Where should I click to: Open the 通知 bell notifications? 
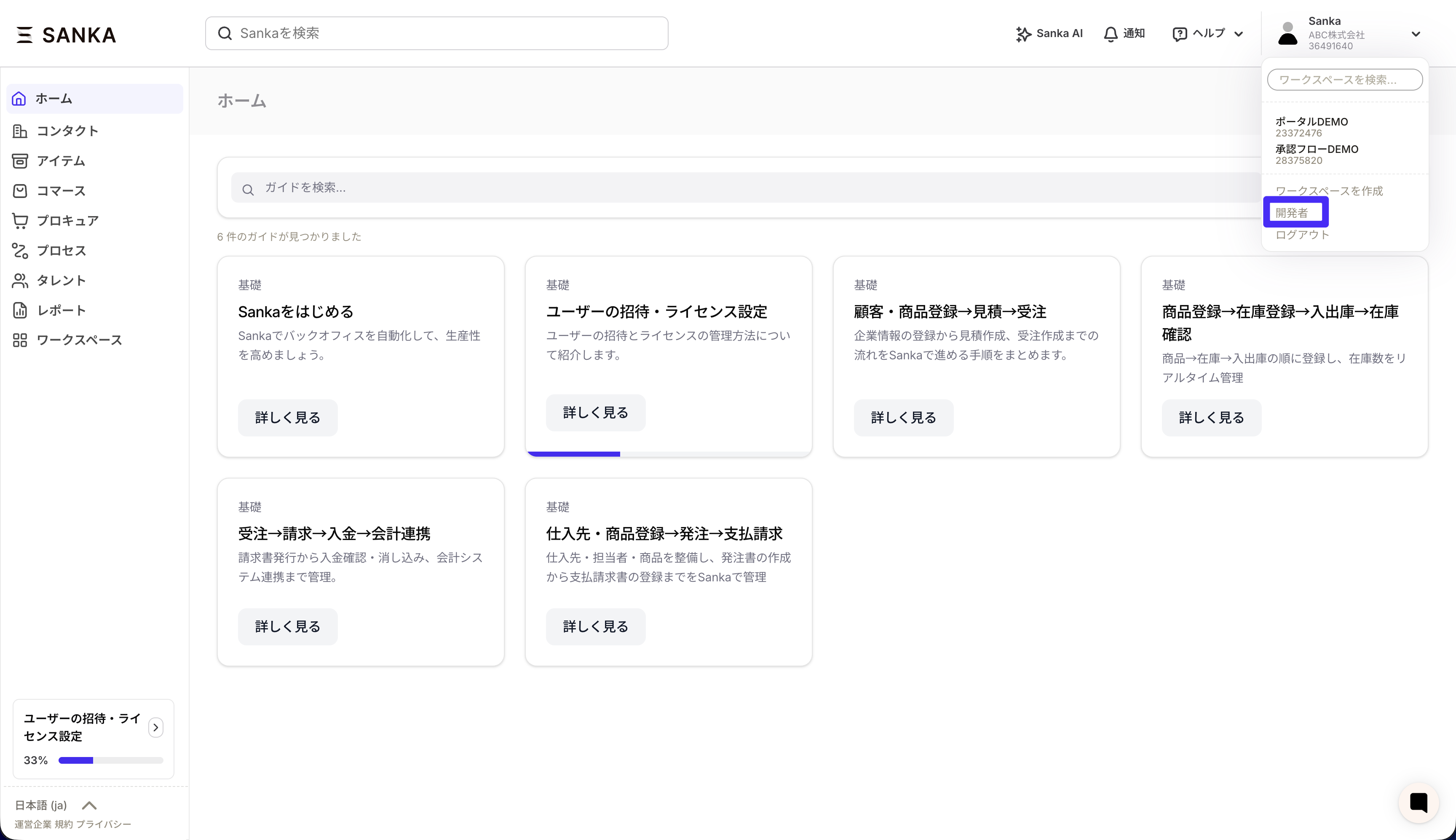coord(1111,34)
